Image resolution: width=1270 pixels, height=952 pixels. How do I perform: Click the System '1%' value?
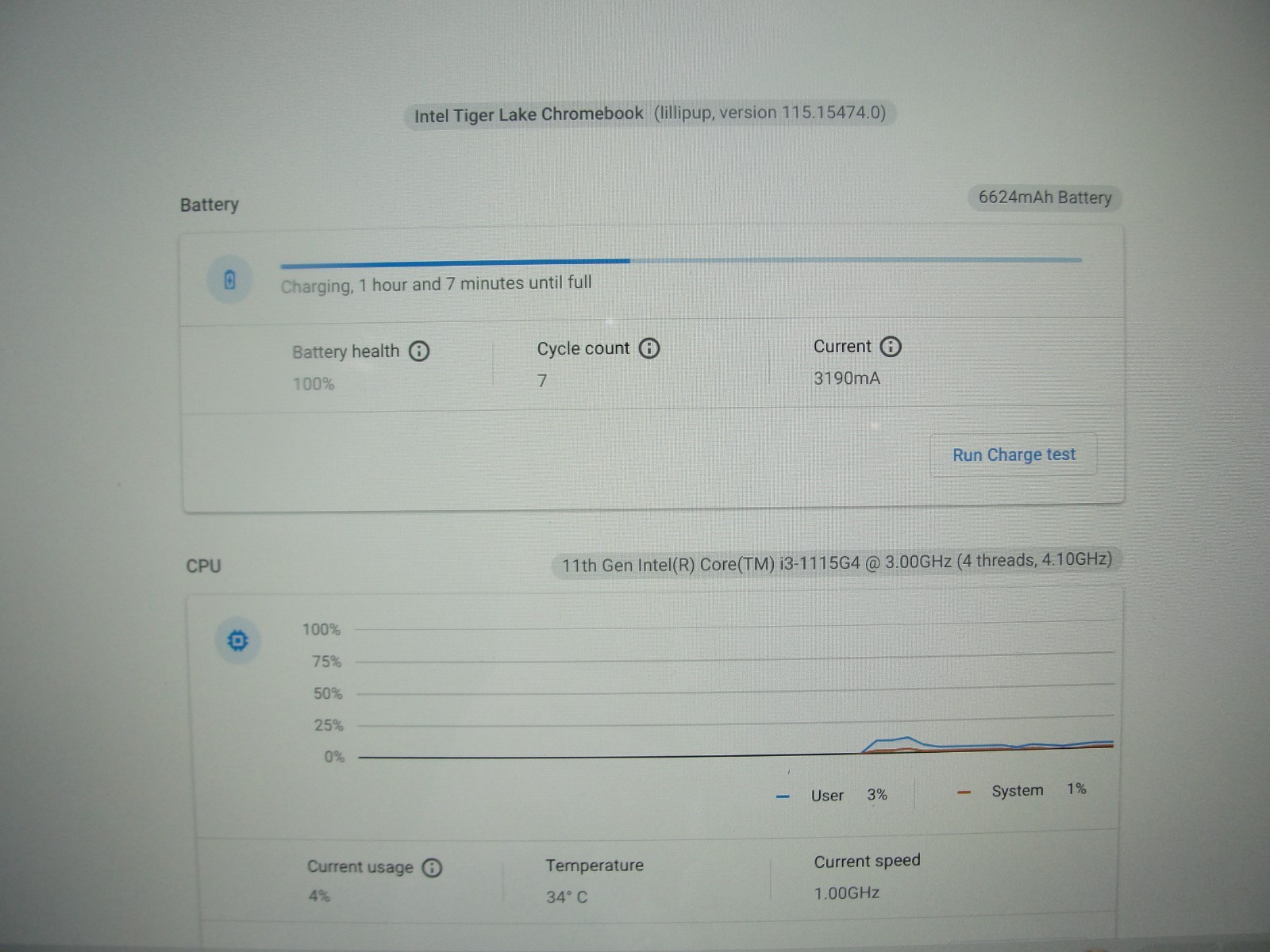pos(1076,789)
